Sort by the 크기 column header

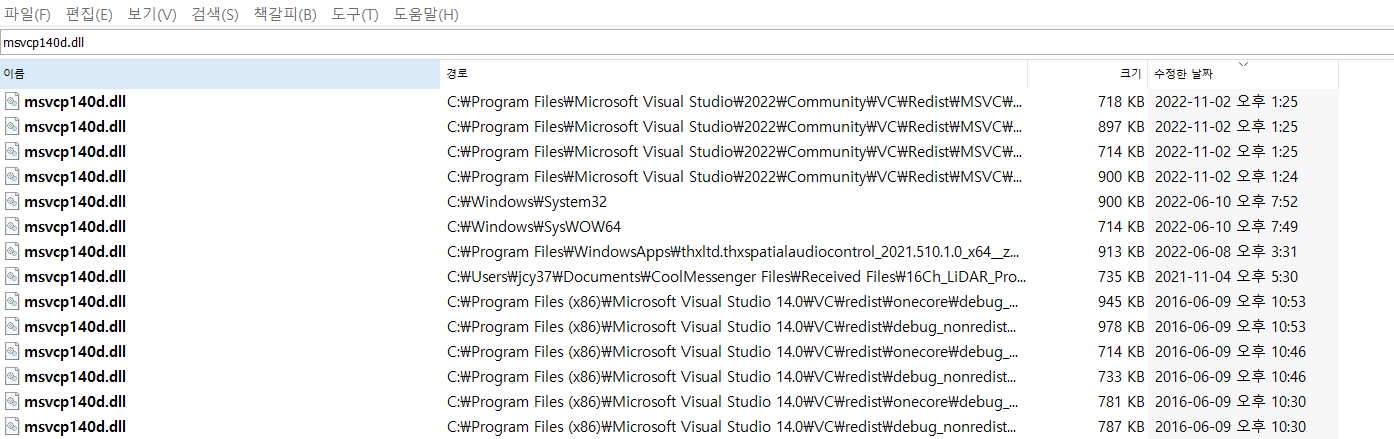[x=1088, y=74]
